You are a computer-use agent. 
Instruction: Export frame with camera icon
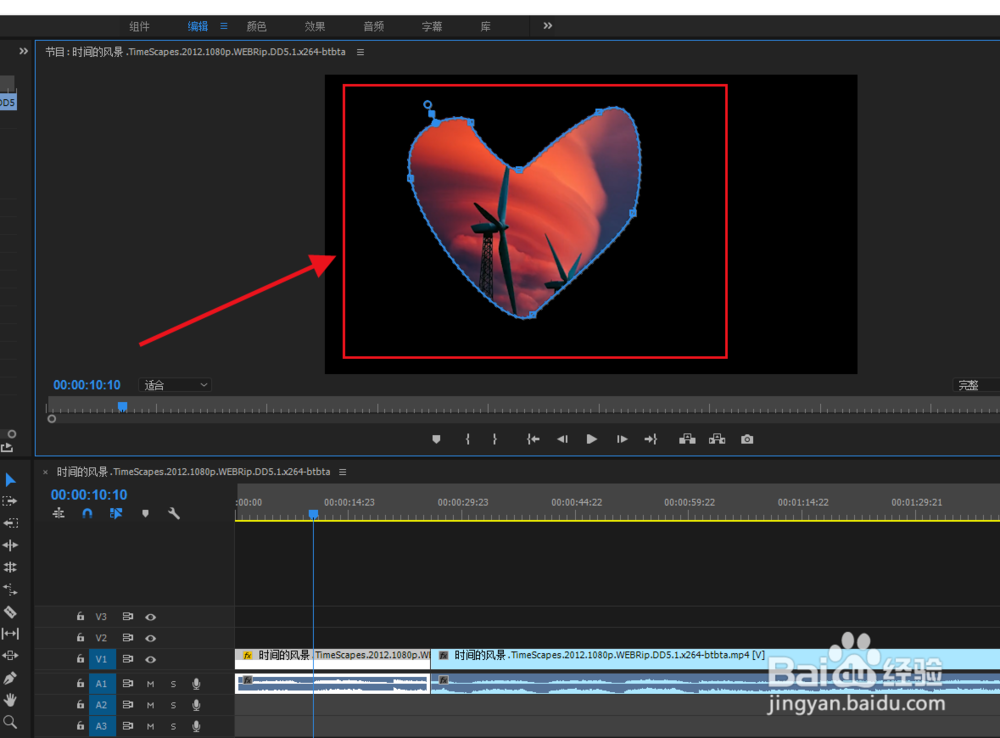coord(747,439)
